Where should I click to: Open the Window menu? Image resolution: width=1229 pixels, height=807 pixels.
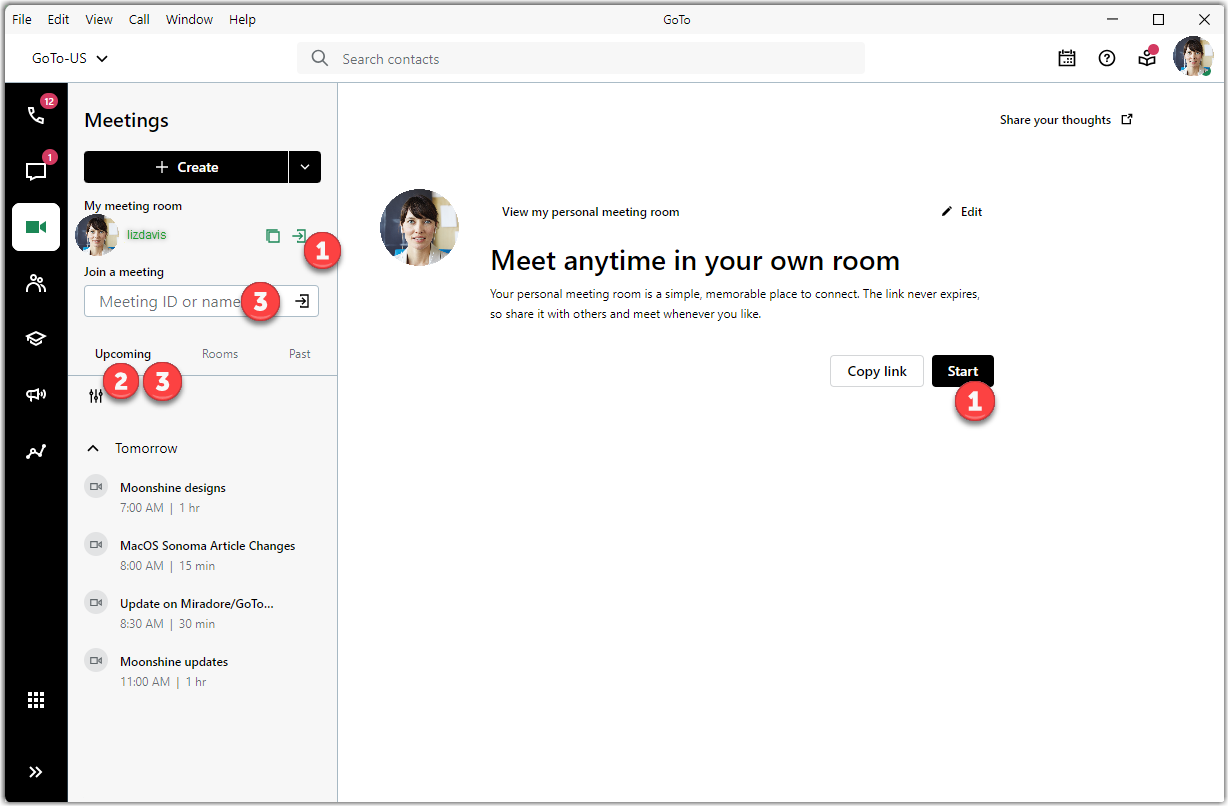189,19
